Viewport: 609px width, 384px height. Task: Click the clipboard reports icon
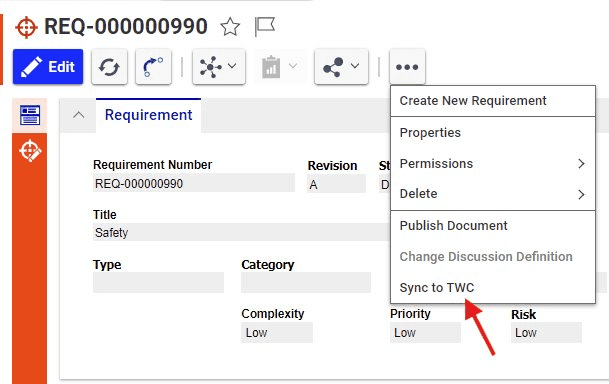(x=271, y=67)
